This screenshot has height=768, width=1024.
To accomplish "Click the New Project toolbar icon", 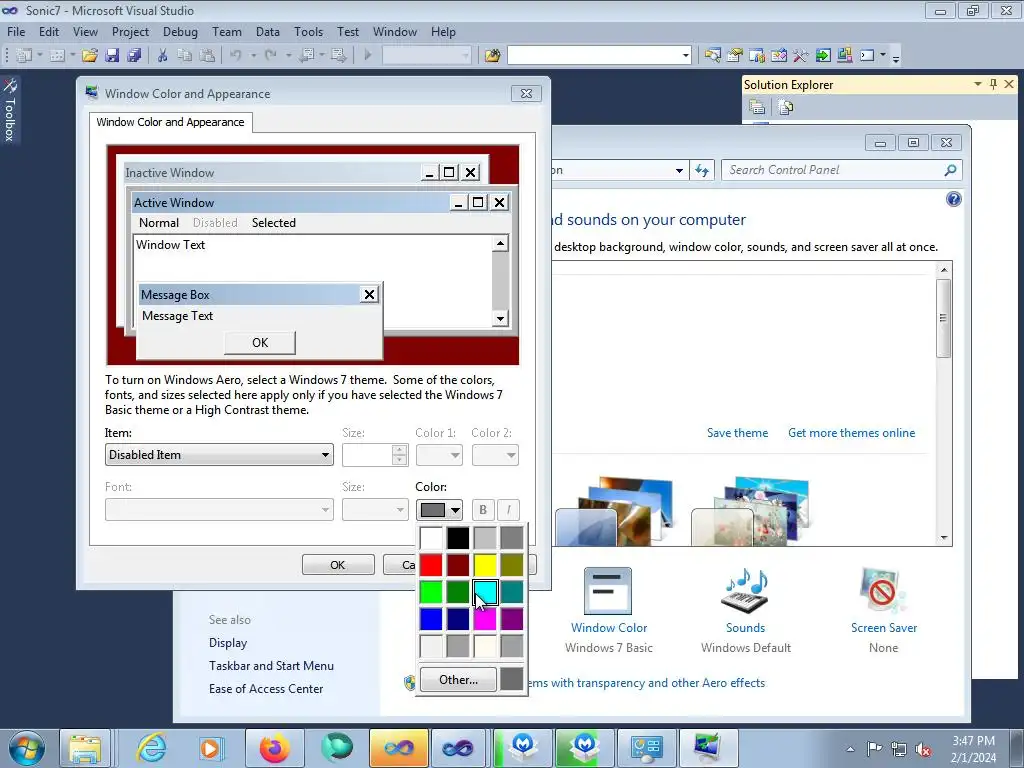I will coord(24,56).
